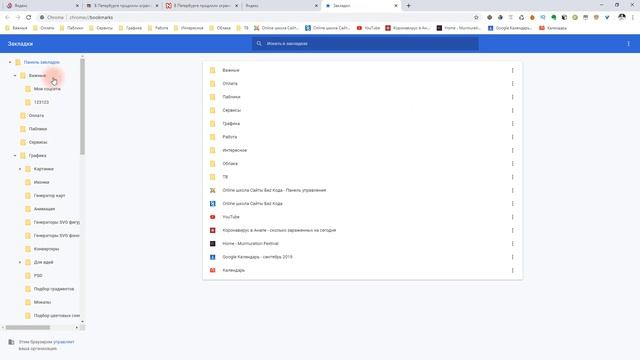Open more actions for Интересное list row
640x360 pixels.
[x=512, y=150]
